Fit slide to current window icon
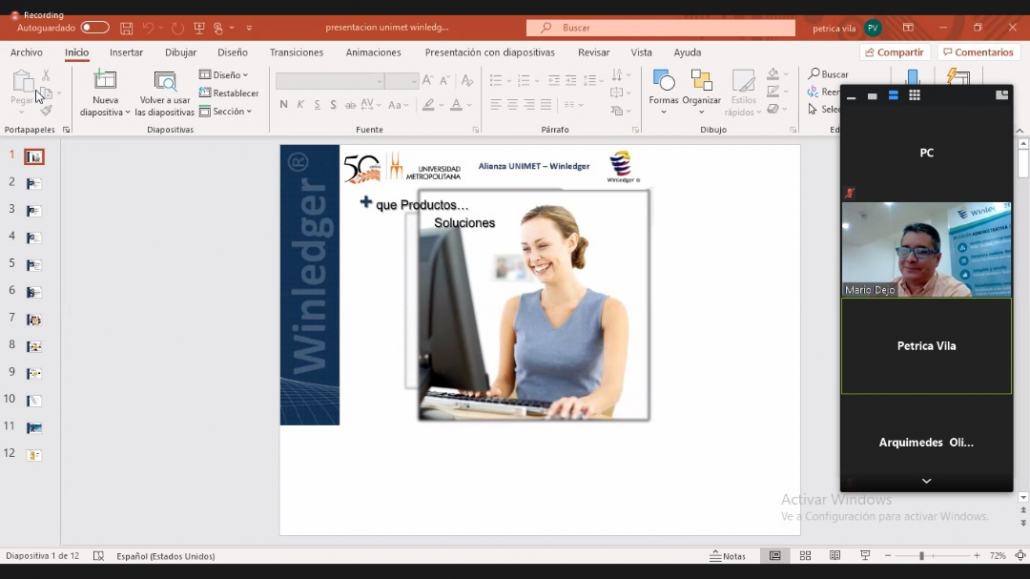Viewport: 1030px width, 579px height. [1020, 556]
